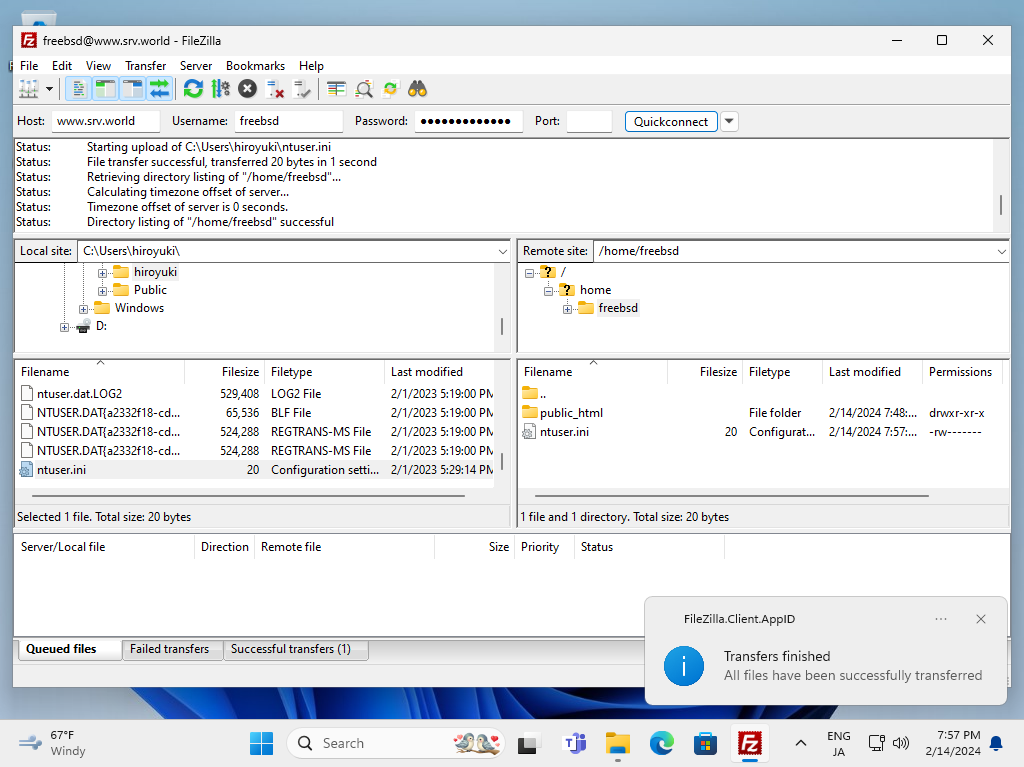Open the Site Manager icon
This screenshot has height=767, width=1024.
pos(29,89)
